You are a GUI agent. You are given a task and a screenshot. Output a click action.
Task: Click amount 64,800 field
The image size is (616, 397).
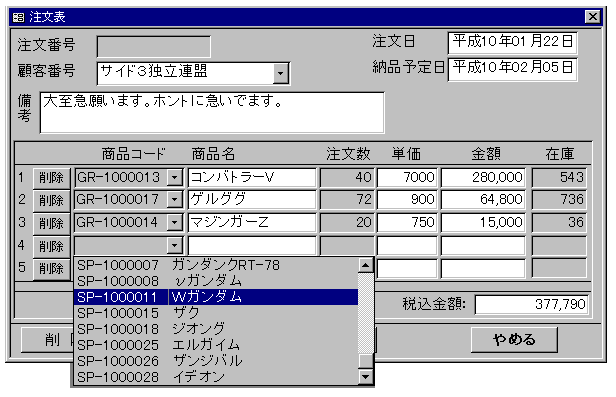483,200
